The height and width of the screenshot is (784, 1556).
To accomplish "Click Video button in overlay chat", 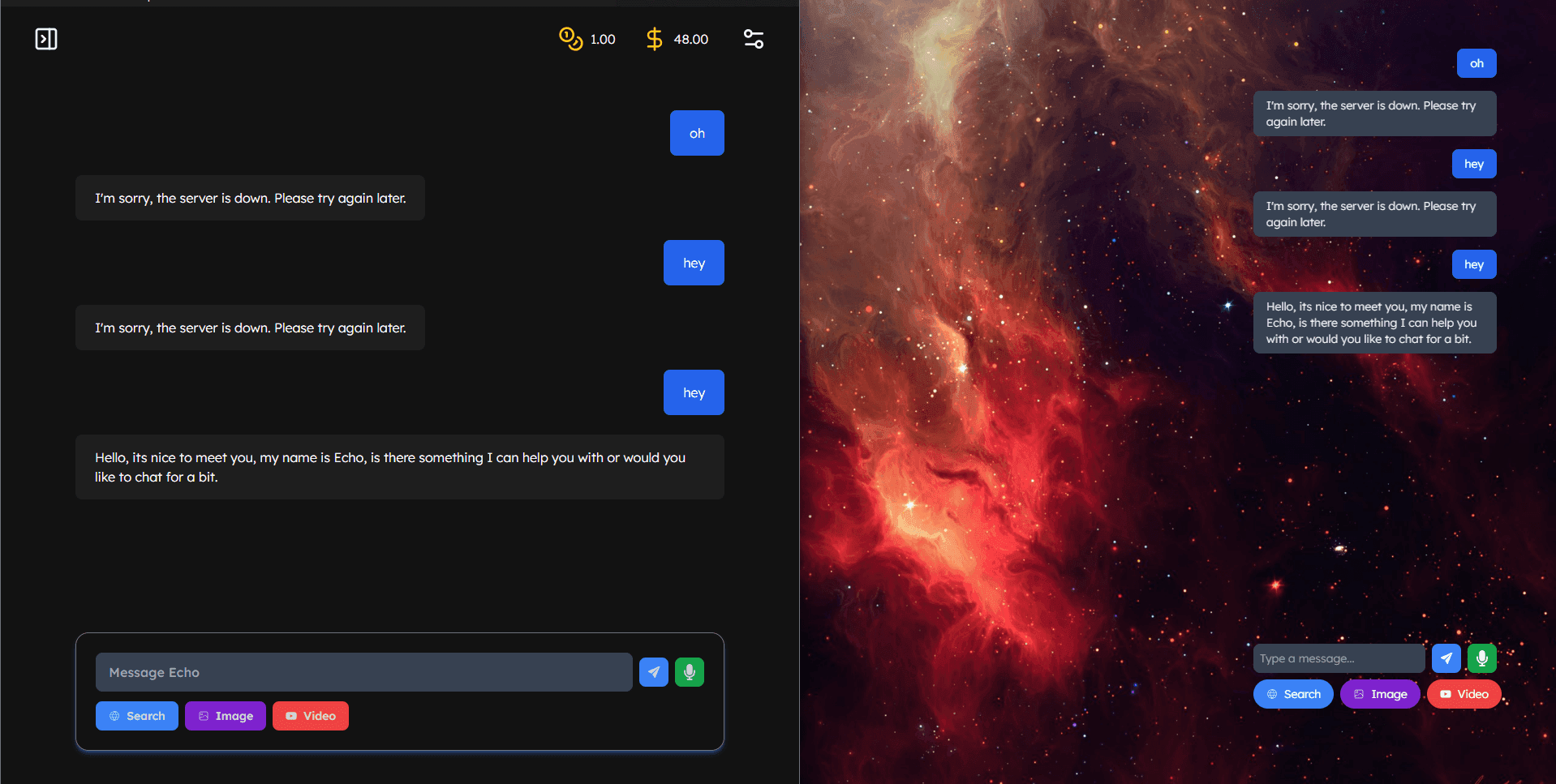I will [1464, 693].
